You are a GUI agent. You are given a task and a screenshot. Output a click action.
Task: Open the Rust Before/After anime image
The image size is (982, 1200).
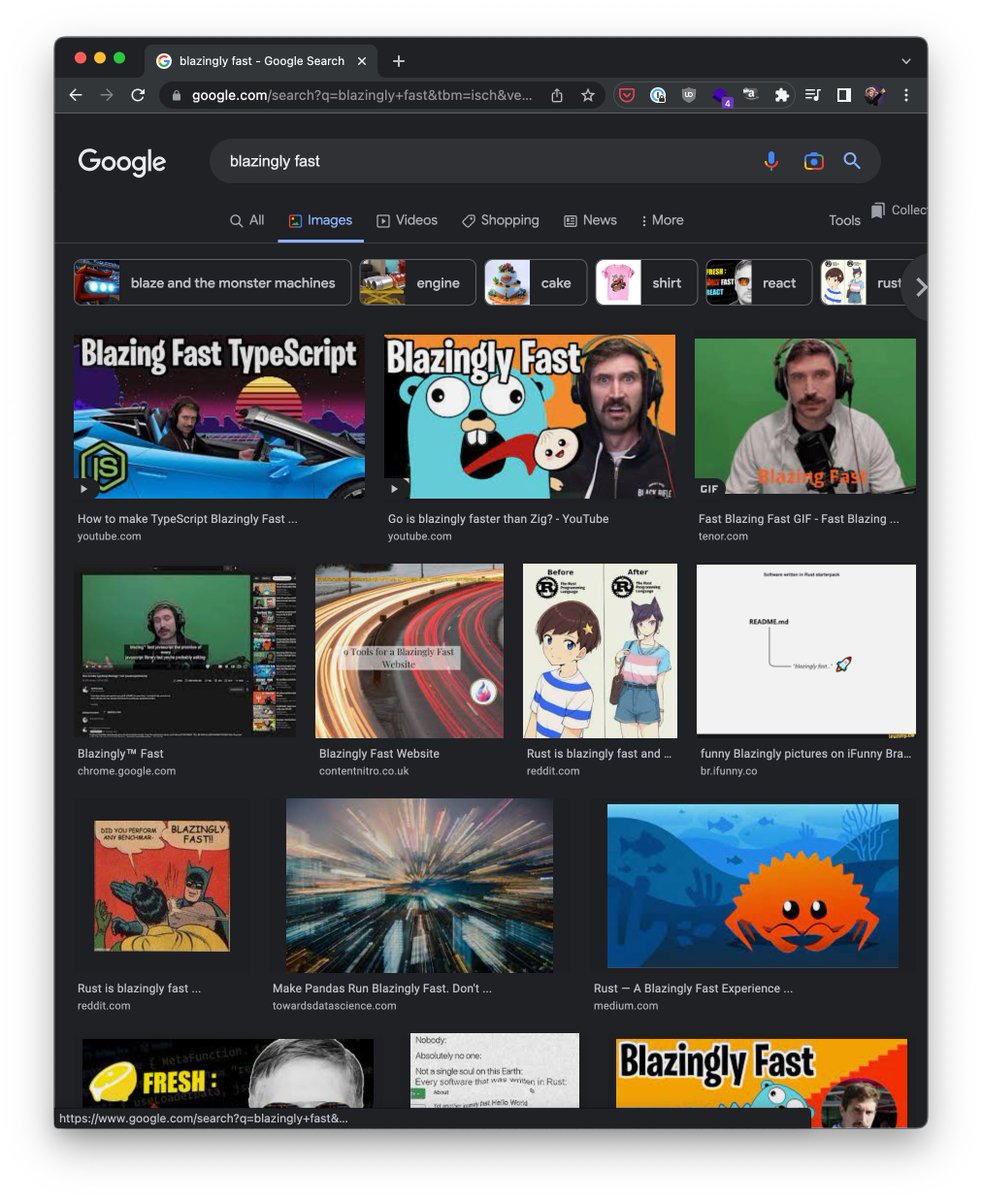(x=600, y=651)
